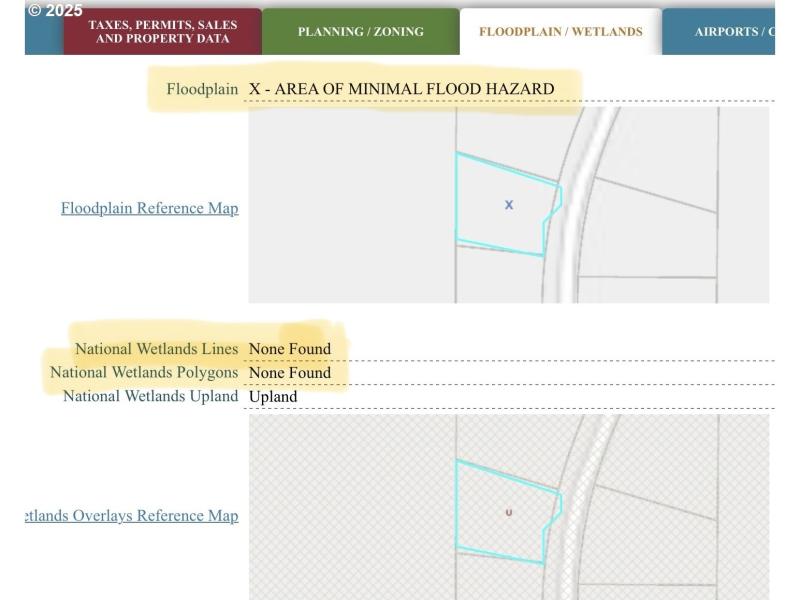The width and height of the screenshot is (800, 600).
Task: Select the Floodplain / Wetlands tab
Action: (x=560, y=32)
